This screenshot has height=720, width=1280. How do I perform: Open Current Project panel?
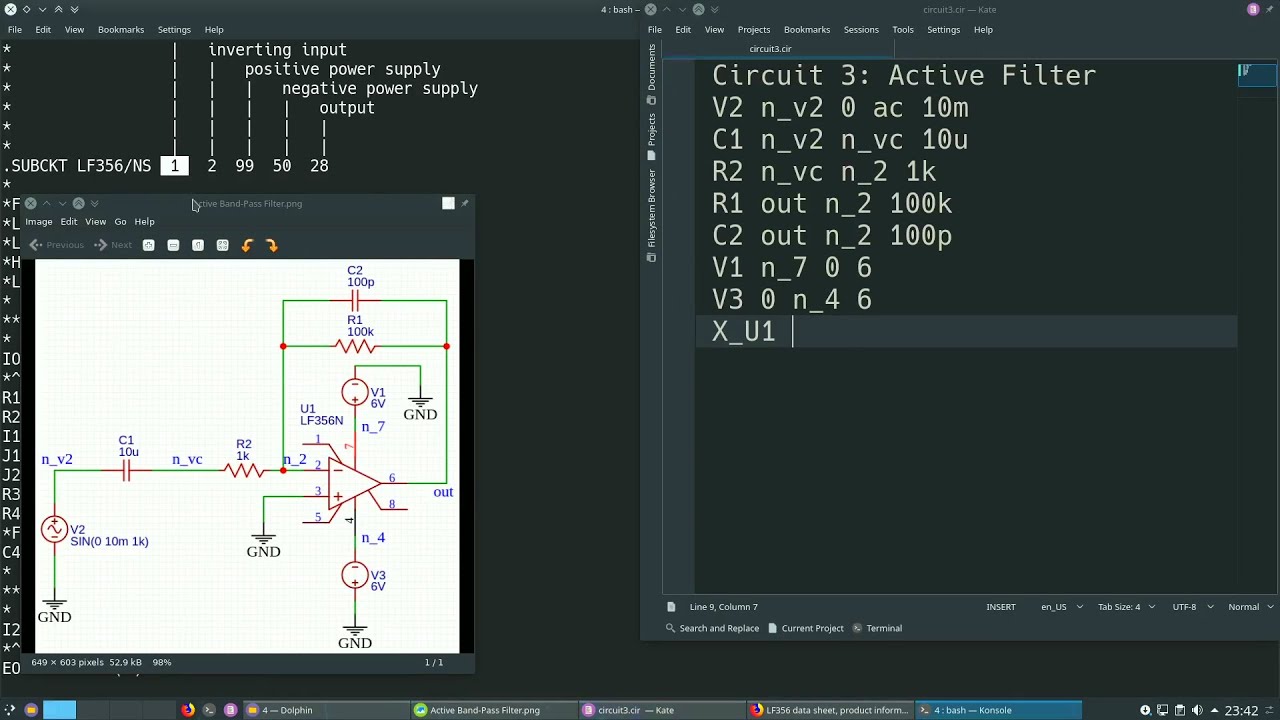click(806, 628)
